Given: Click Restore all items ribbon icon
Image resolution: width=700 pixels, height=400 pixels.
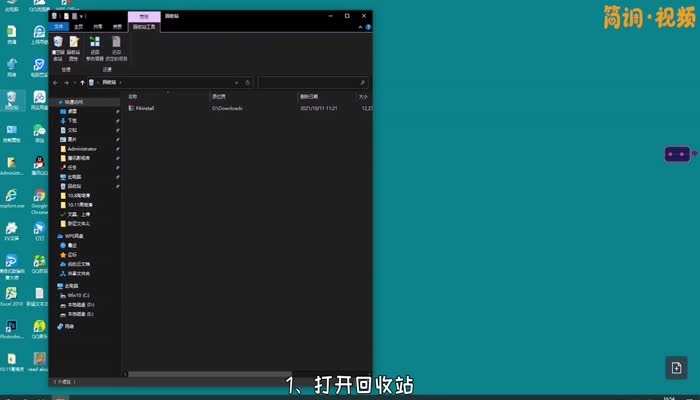Looking at the screenshot, I should (95, 47).
